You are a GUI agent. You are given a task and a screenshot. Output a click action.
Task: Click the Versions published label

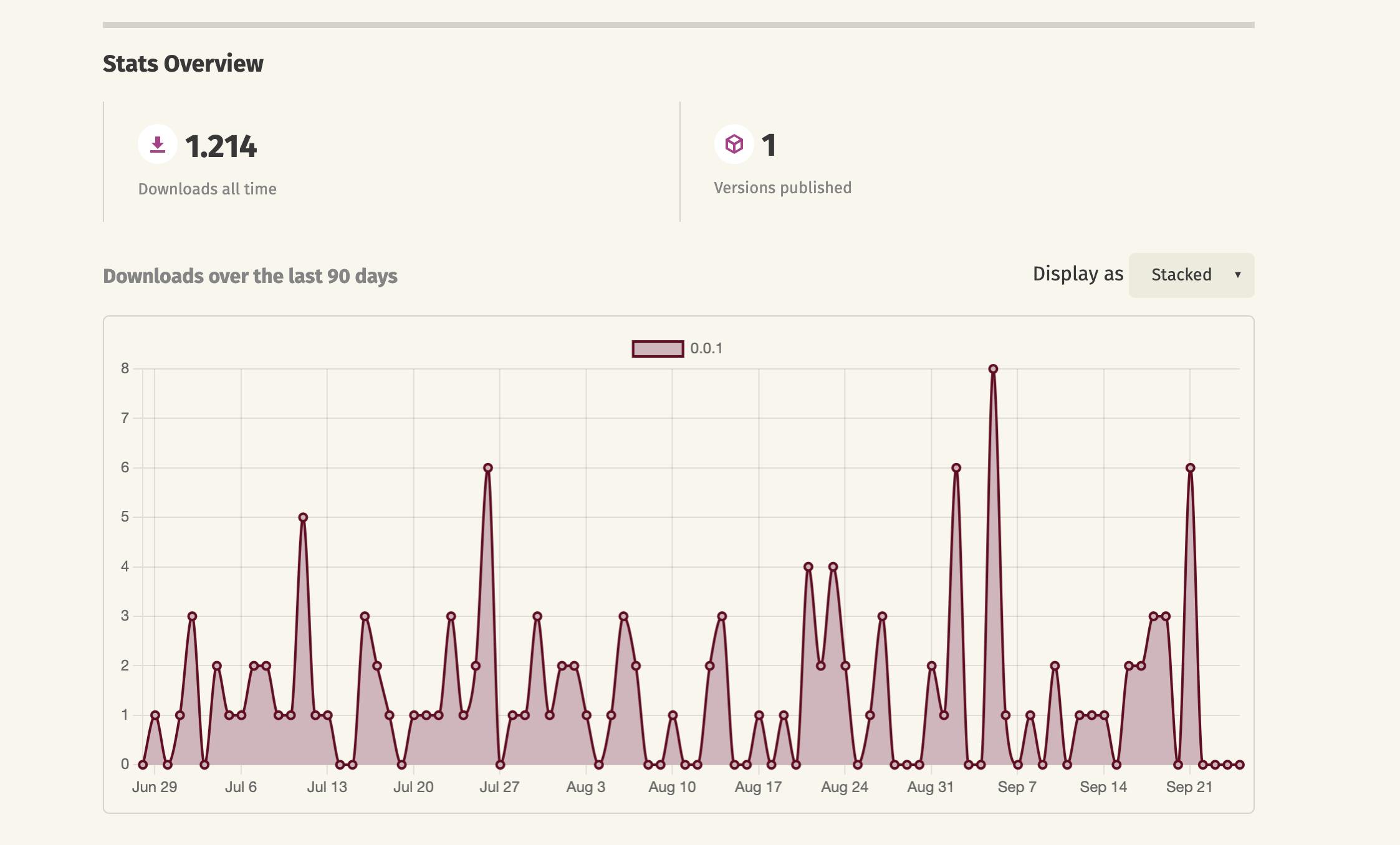(x=782, y=188)
